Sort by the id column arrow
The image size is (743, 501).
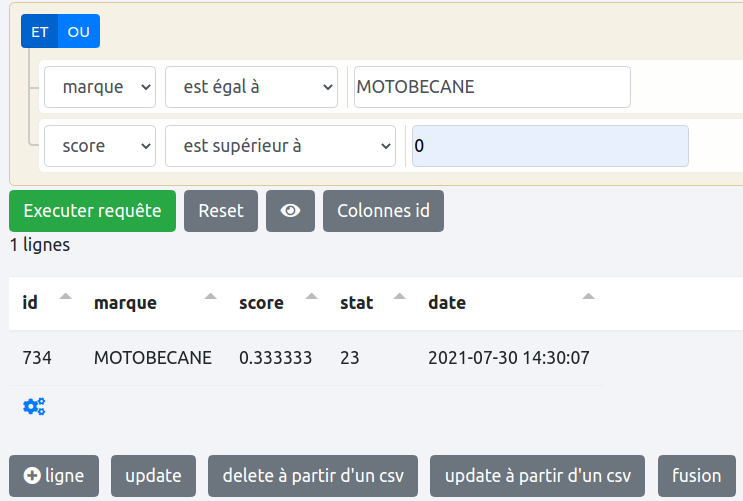point(66,298)
